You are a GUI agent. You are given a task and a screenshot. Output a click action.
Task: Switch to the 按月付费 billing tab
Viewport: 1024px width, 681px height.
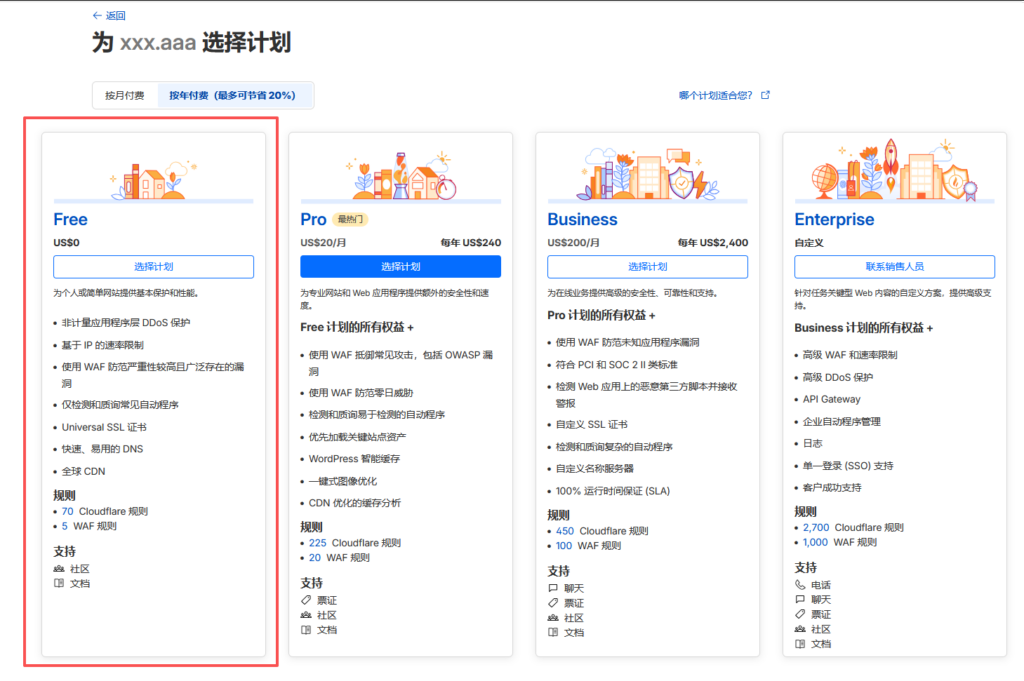click(124, 95)
